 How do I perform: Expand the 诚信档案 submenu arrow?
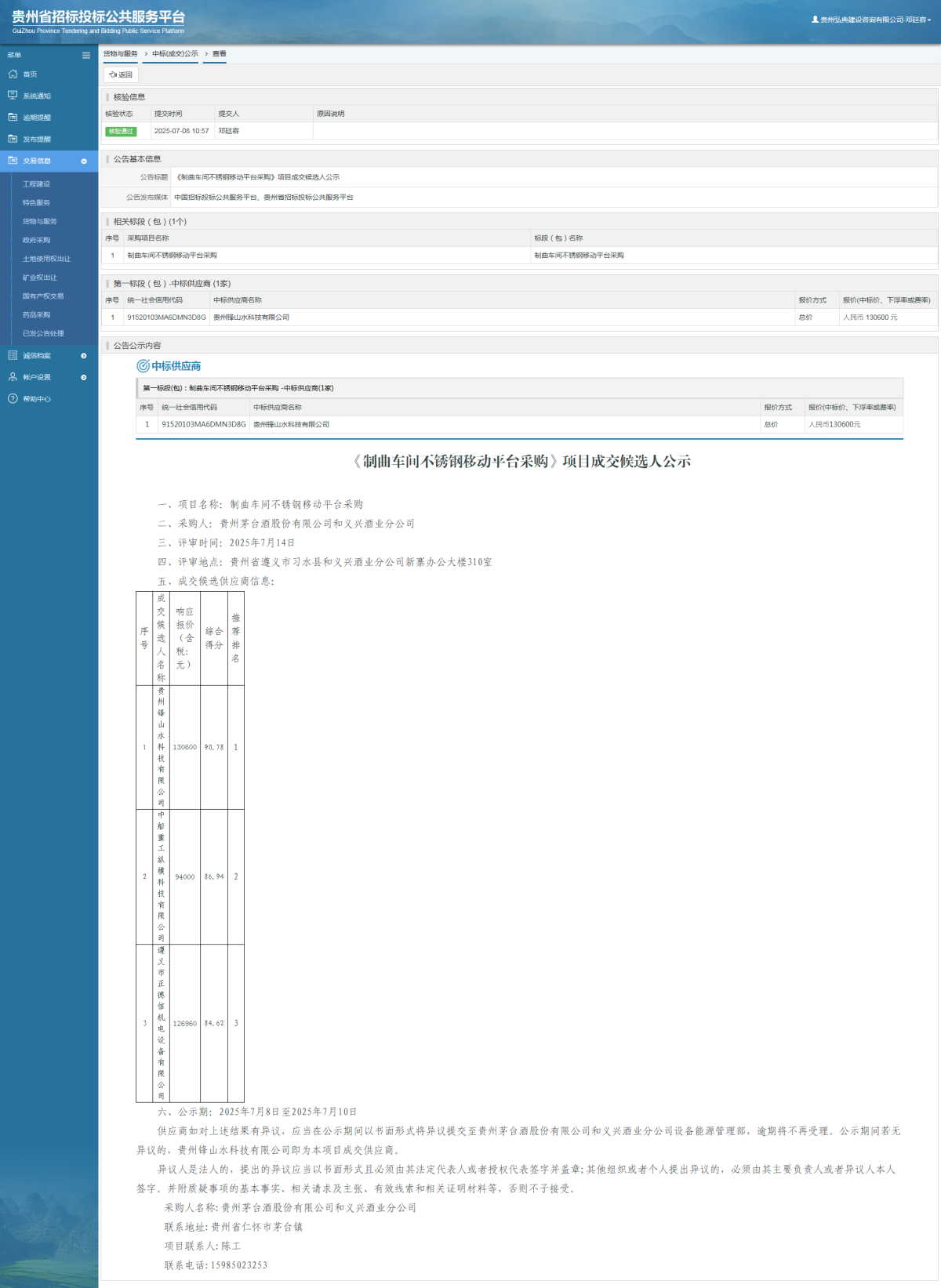(84, 356)
